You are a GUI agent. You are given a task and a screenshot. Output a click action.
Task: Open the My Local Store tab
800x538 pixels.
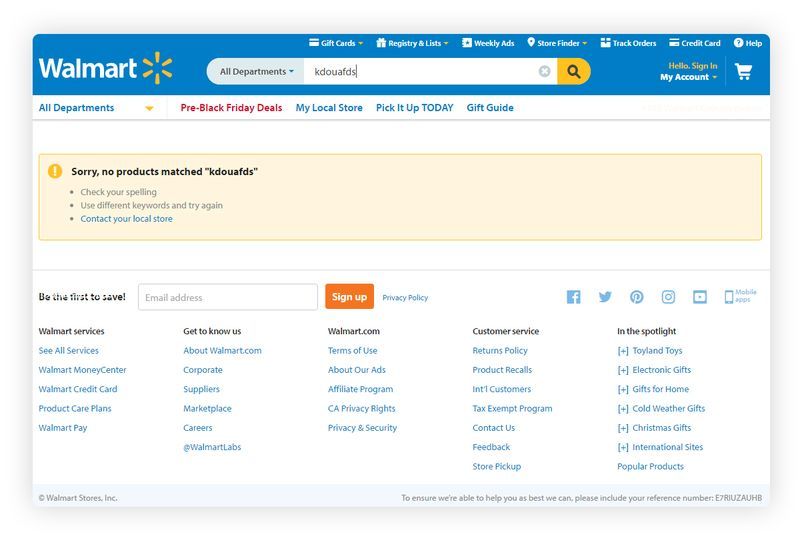(329, 108)
